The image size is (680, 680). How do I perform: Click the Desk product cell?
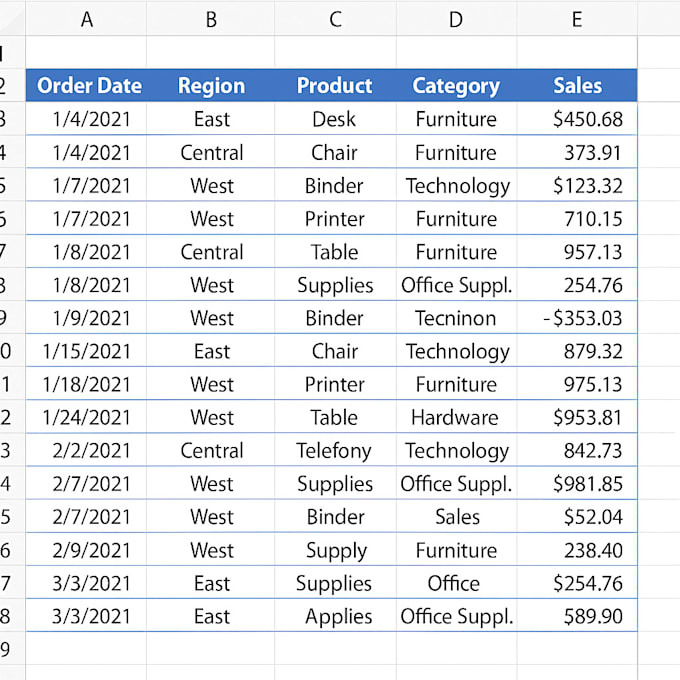[x=335, y=120]
